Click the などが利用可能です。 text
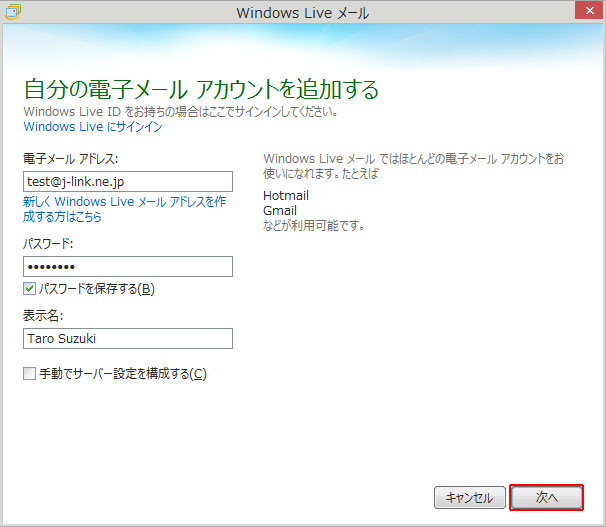The image size is (606, 527). click(x=314, y=226)
